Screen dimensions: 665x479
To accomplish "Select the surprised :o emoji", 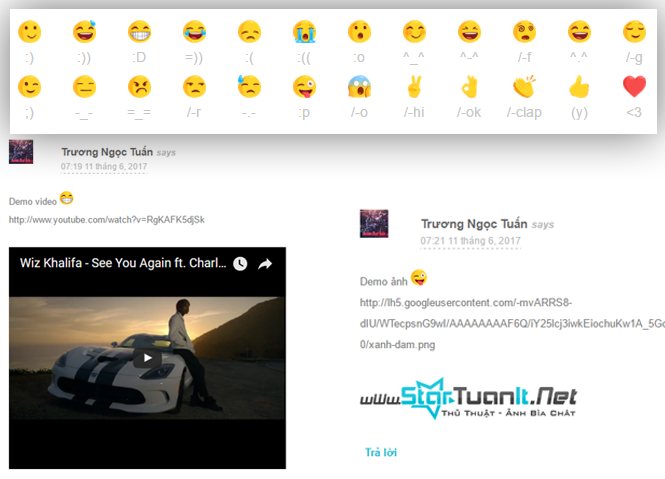I will [x=359, y=32].
